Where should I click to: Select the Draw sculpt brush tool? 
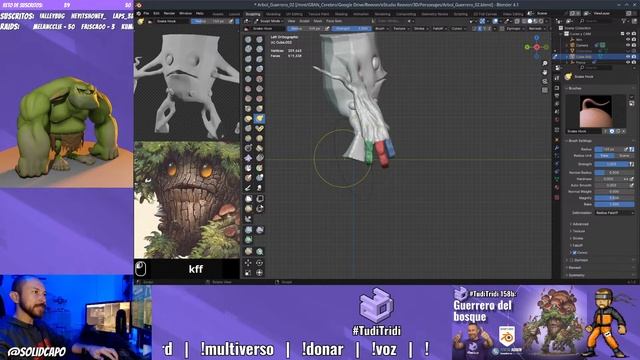click(x=248, y=40)
